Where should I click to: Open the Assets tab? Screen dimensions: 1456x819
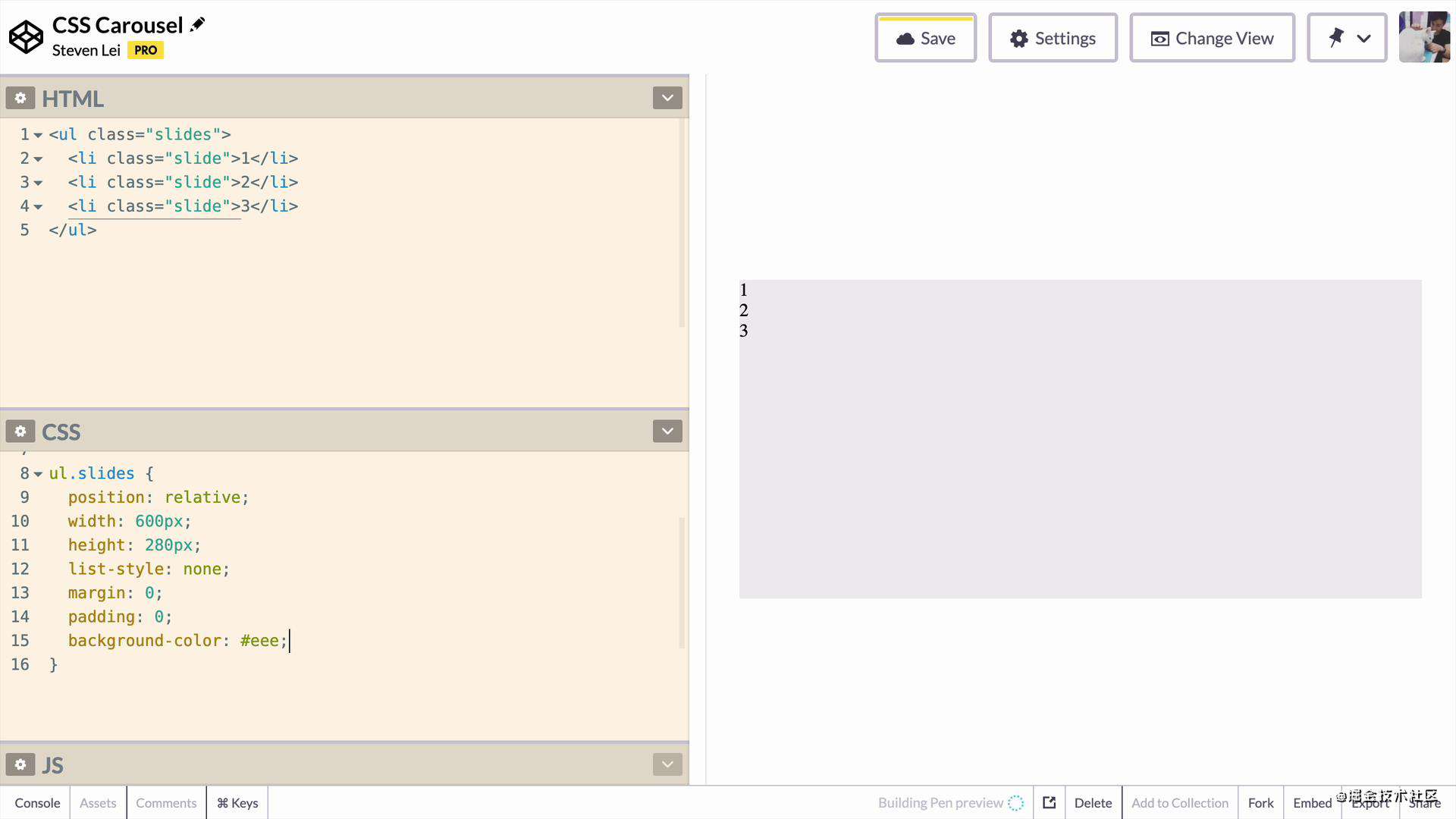tap(98, 802)
